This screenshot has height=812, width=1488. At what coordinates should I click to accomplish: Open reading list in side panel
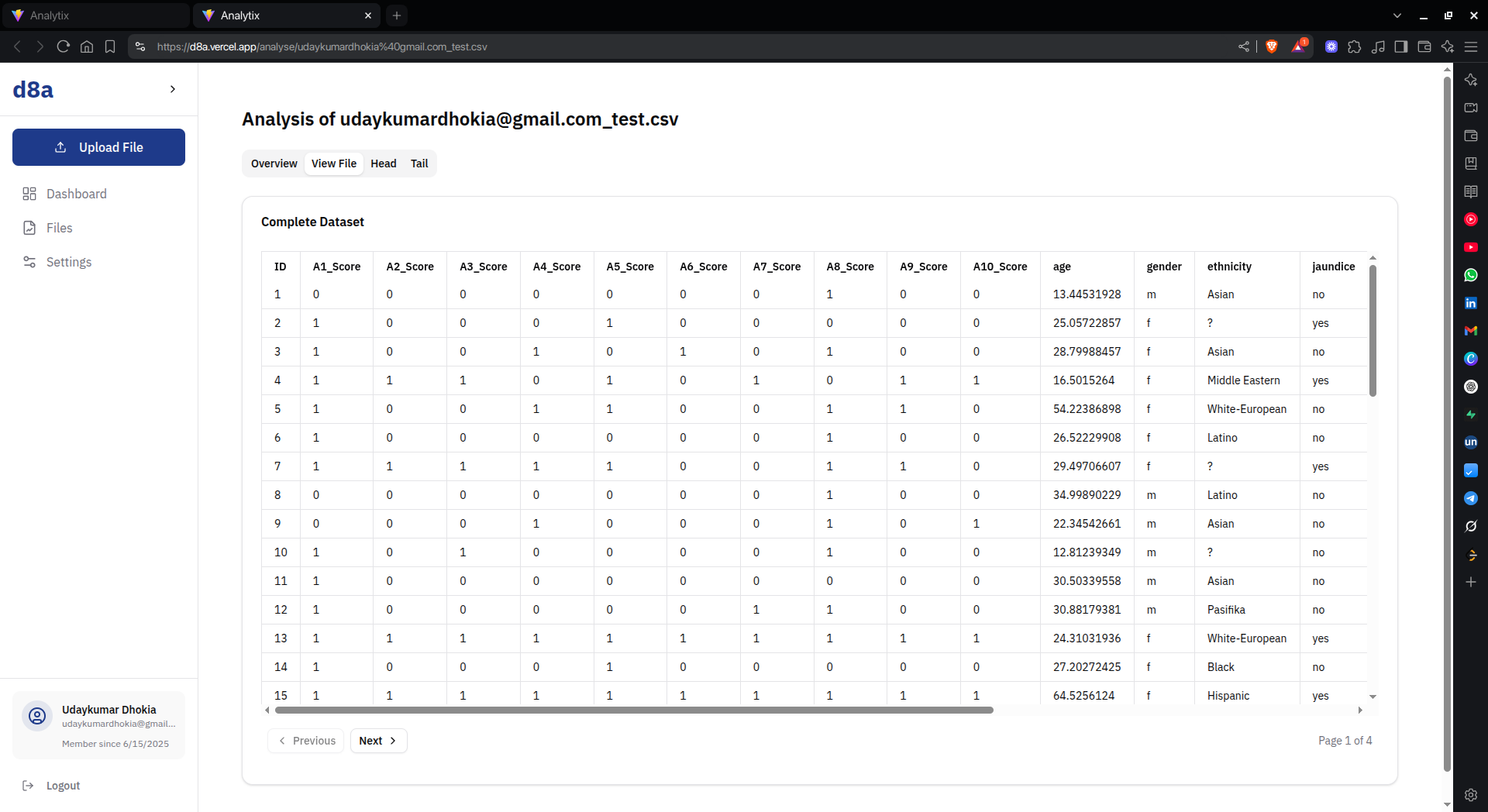pos(1471,191)
